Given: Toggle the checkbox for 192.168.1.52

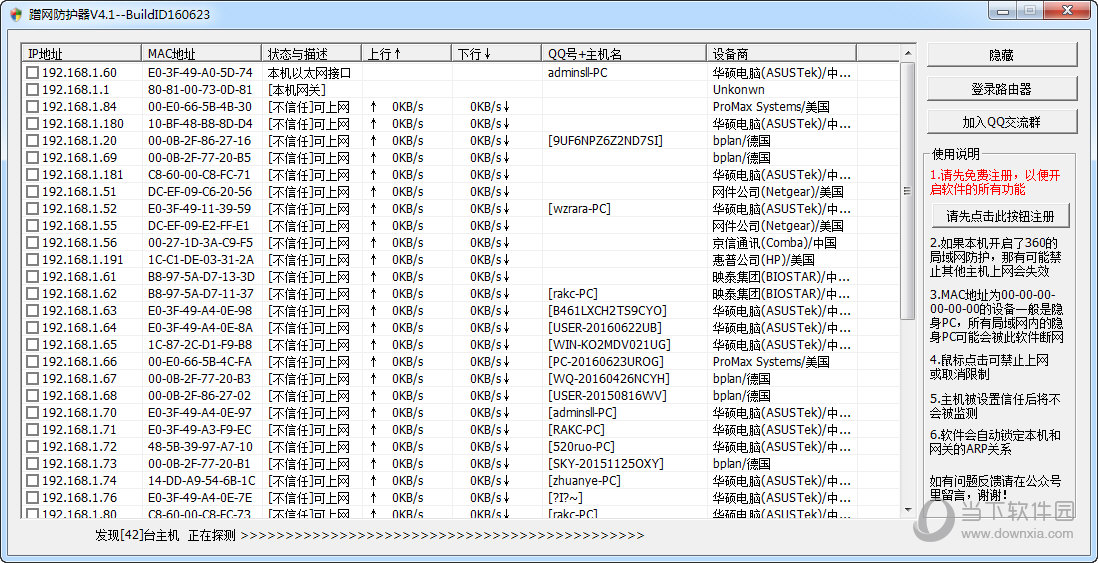Looking at the screenshot, I should 32,209.
